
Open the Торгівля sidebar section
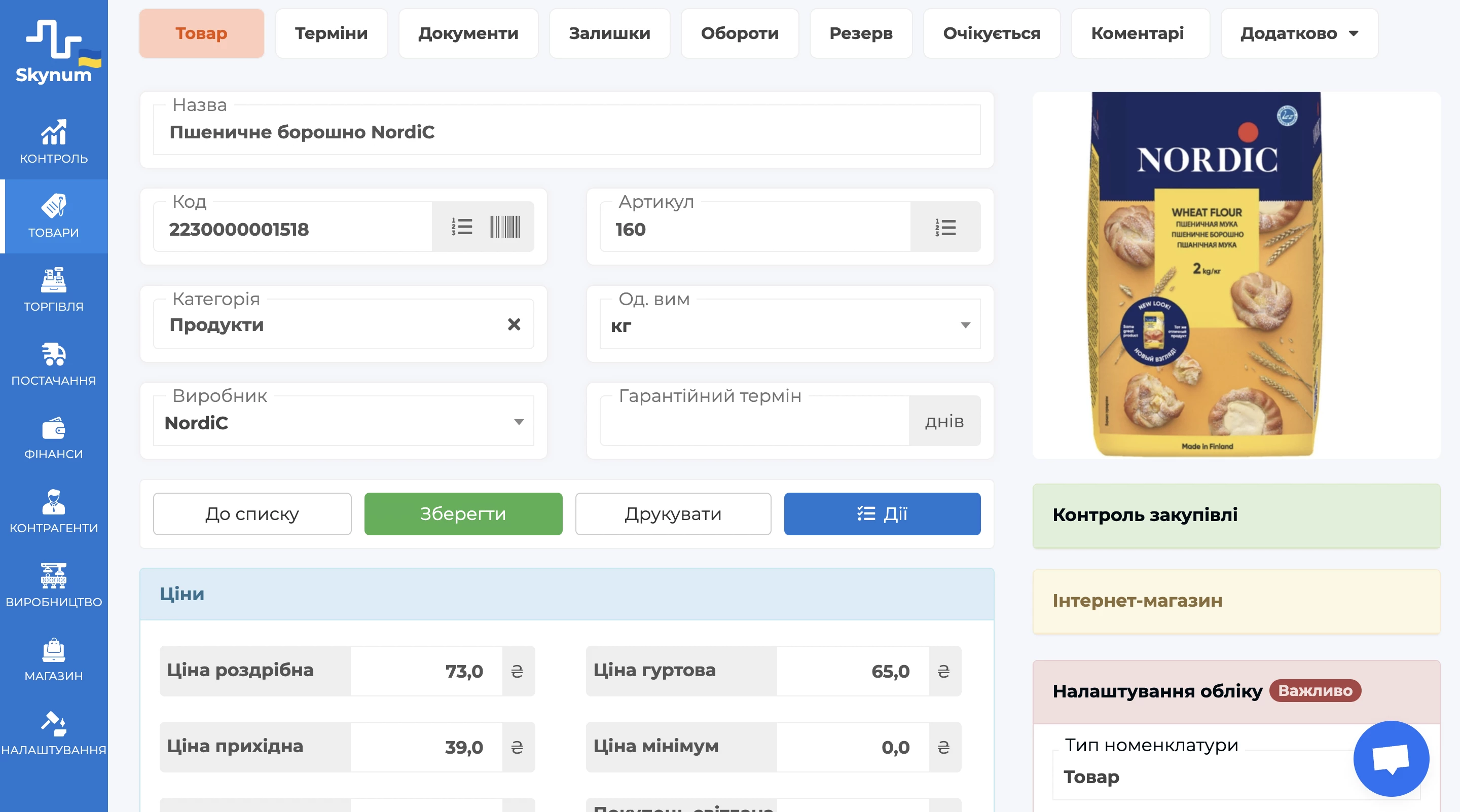[54, 290]
